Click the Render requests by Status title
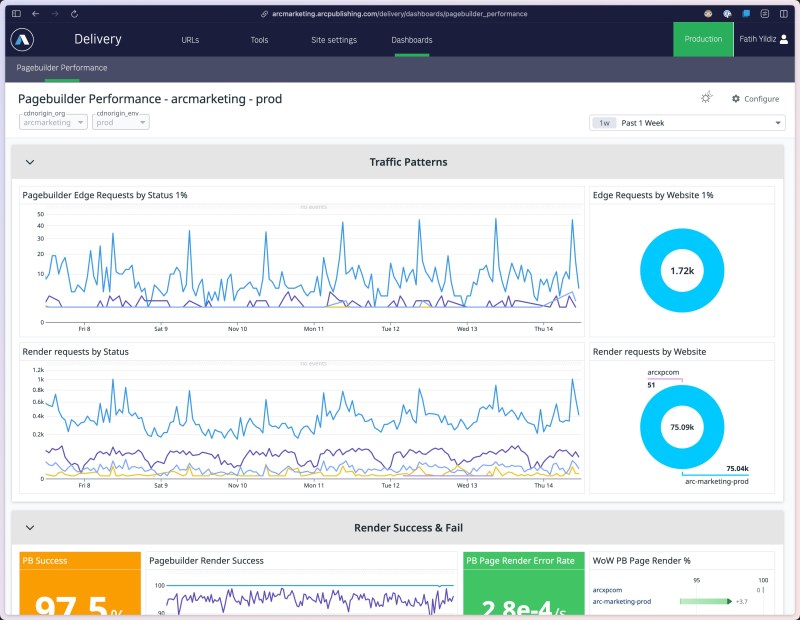800x620 pixels. (76, 352)
